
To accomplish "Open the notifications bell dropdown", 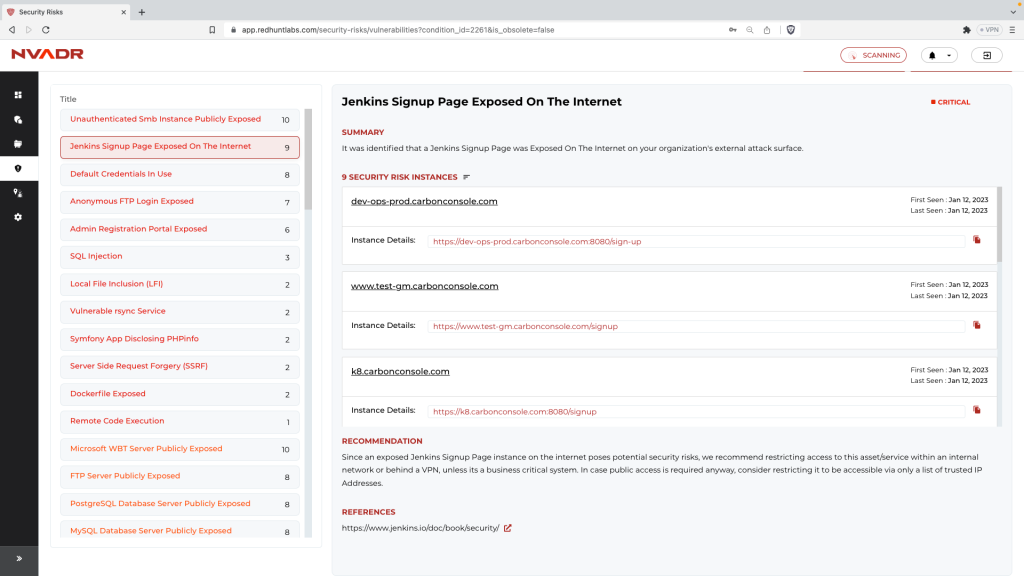I will pyautogui.click(x=939, y=55).
